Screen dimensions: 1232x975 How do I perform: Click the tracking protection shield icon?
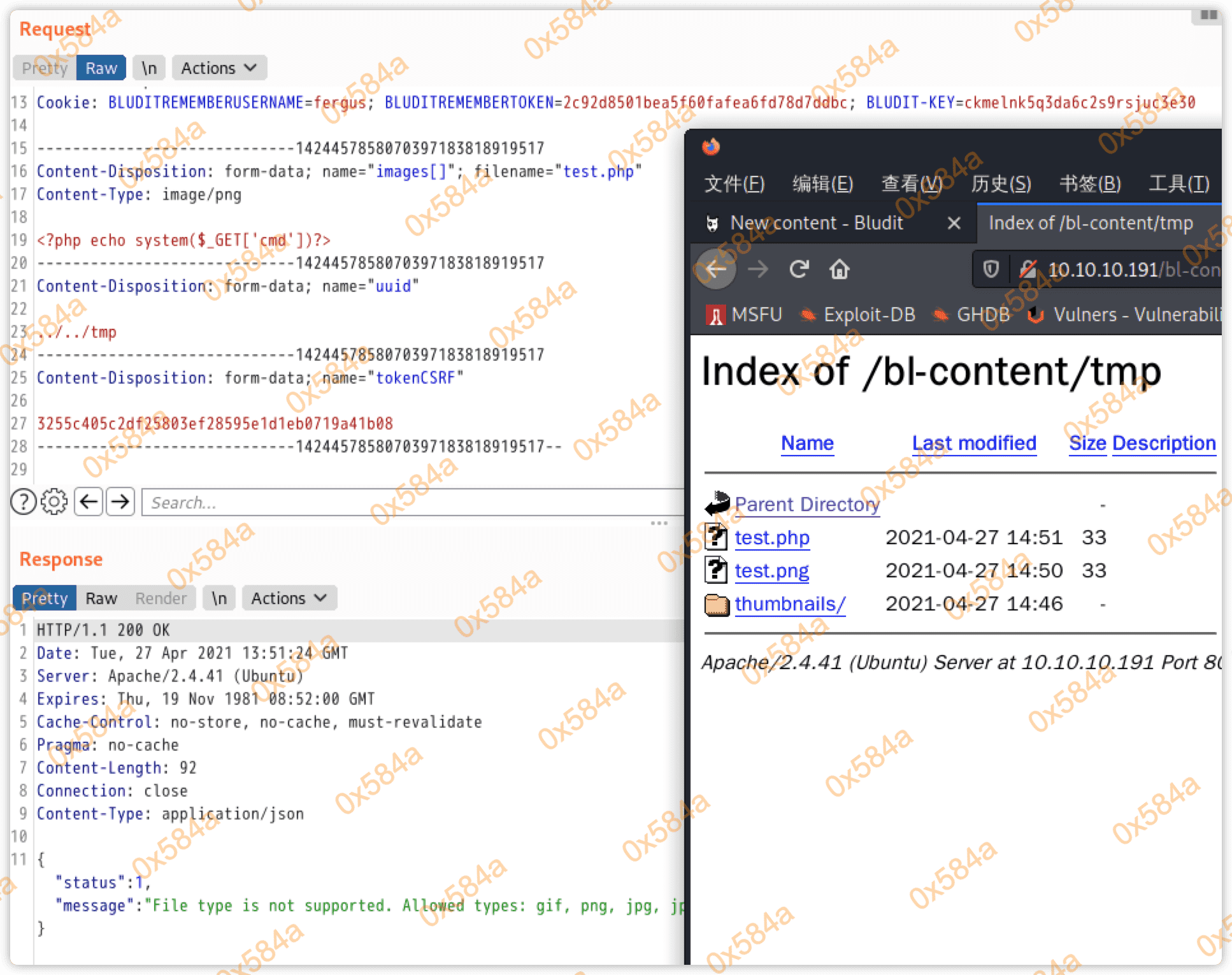991,270
